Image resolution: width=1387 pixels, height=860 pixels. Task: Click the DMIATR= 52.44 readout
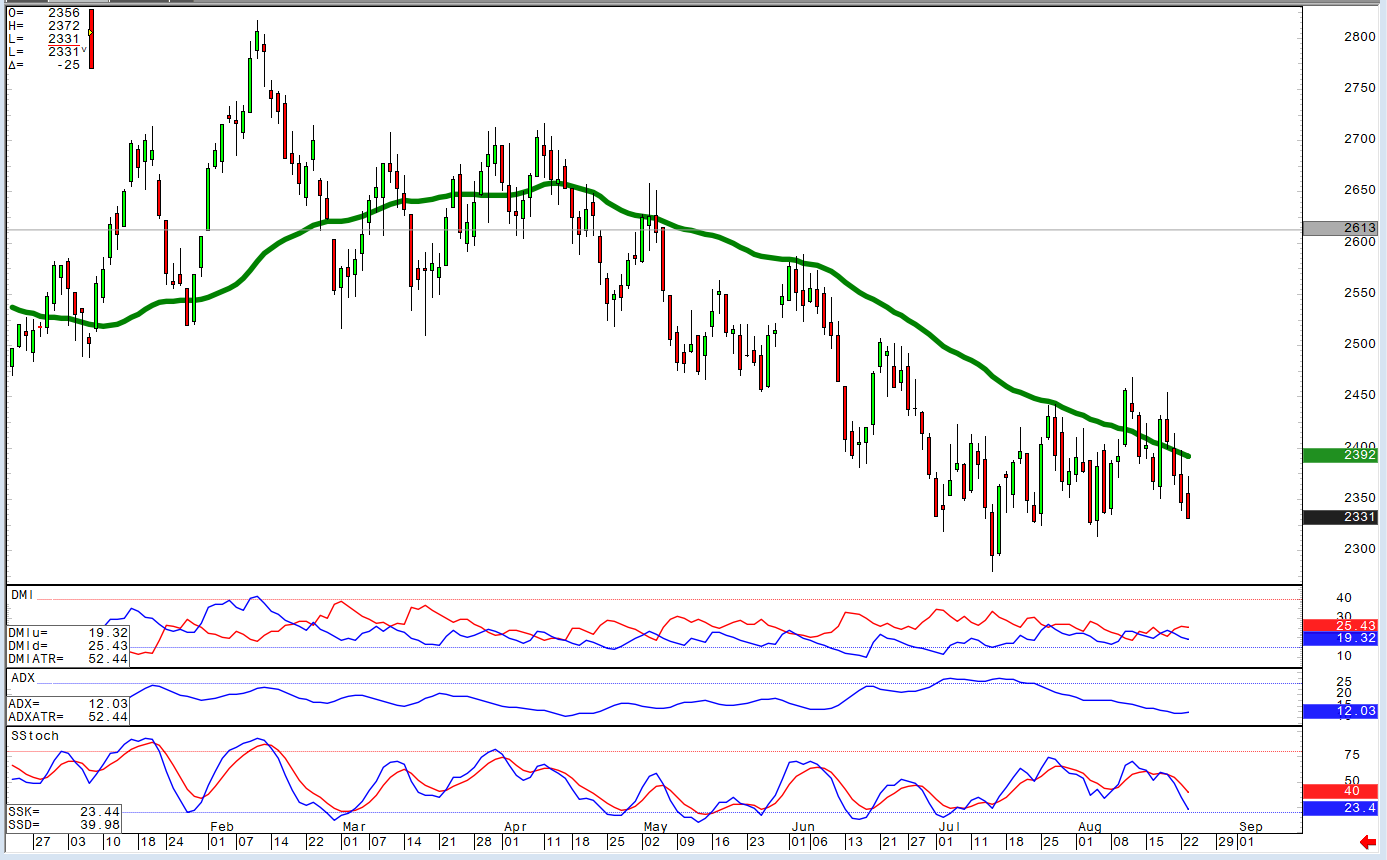click(68, 659)
